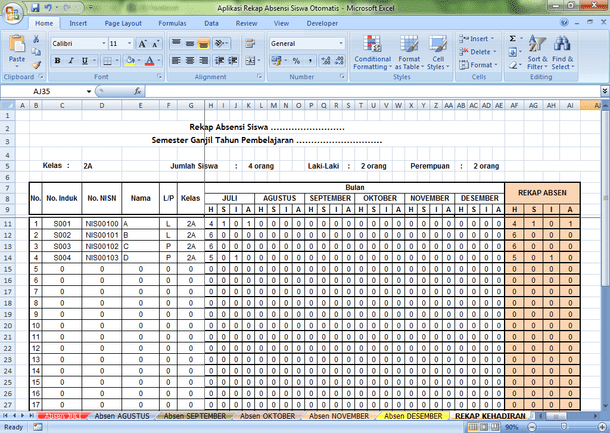Open the General number format dropdown
The image size is (610, 433).
pos(341,43)
